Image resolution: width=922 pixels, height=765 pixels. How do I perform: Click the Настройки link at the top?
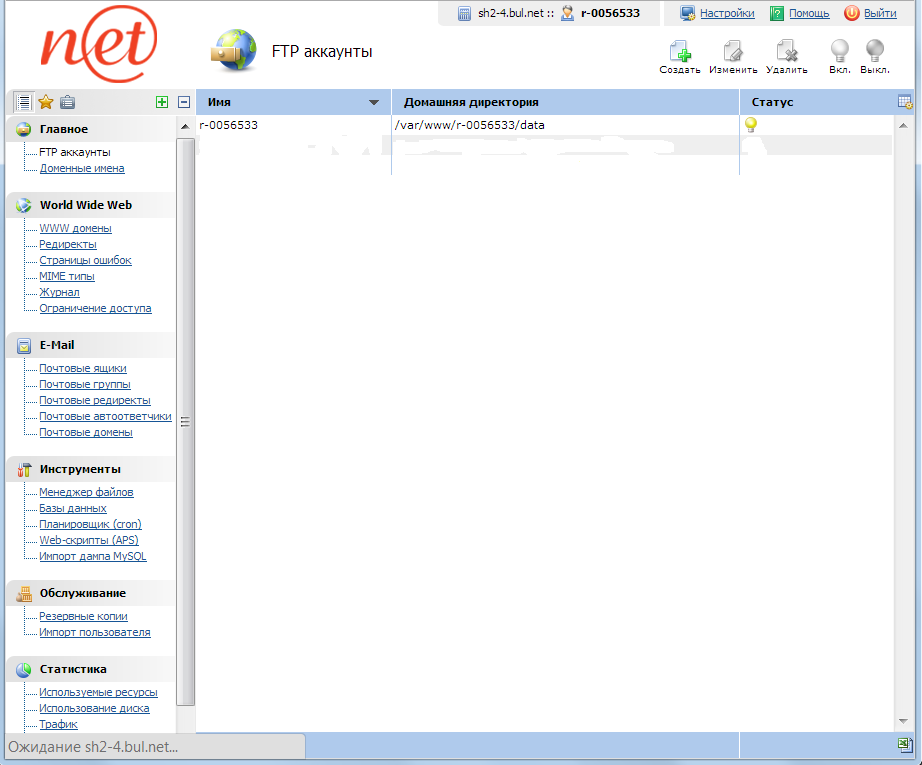(727, 13)
